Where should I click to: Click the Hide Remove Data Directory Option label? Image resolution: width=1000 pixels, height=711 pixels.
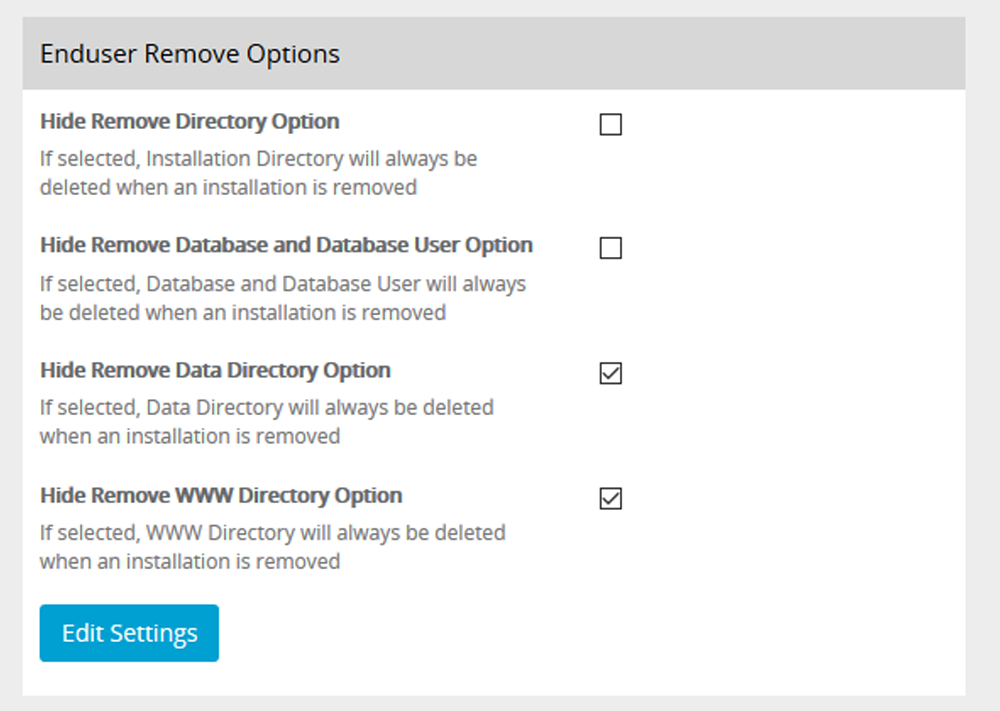(215, 370)
